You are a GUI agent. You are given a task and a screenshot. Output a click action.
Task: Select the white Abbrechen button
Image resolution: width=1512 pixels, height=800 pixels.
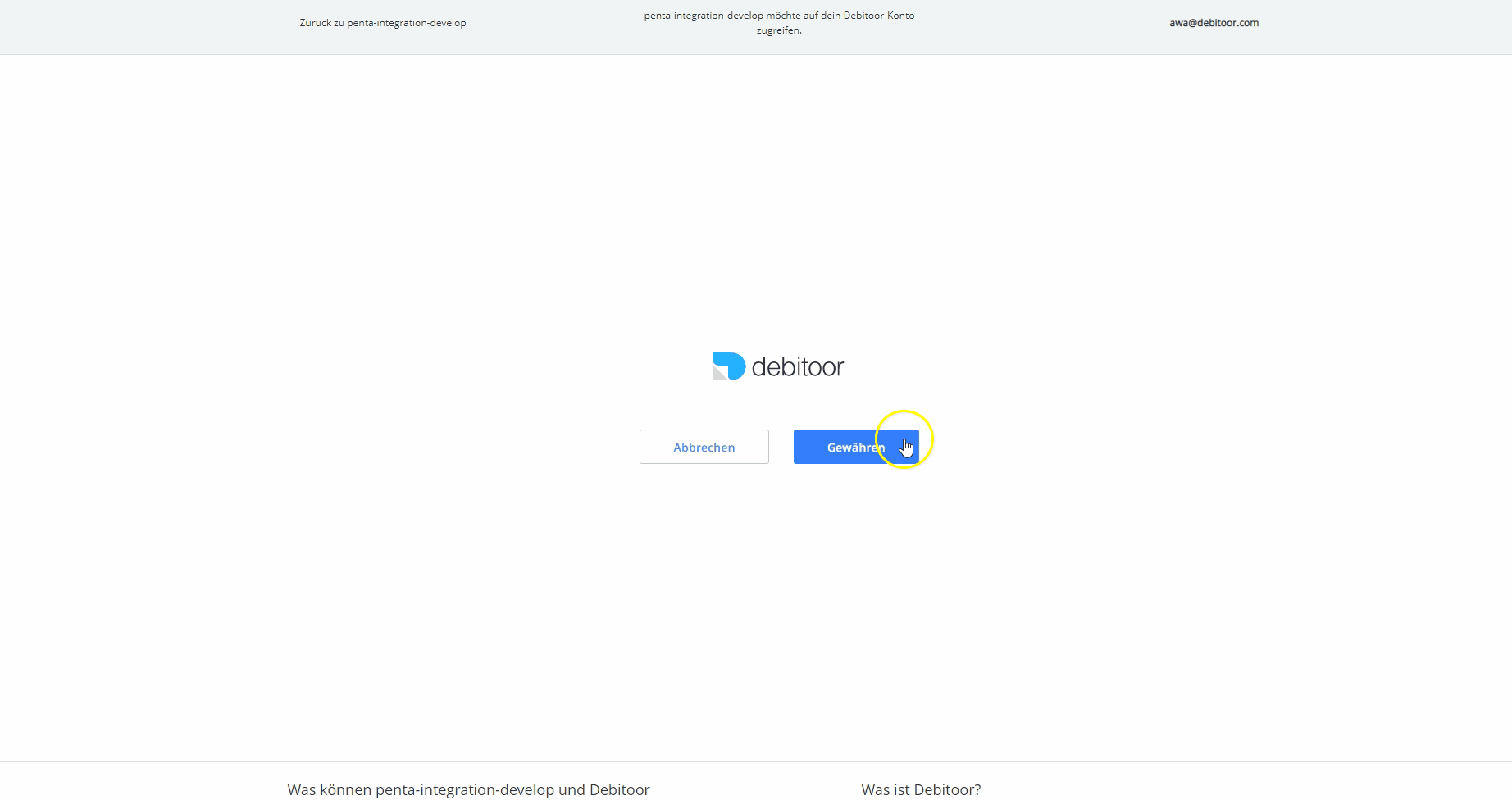(704, 446)
